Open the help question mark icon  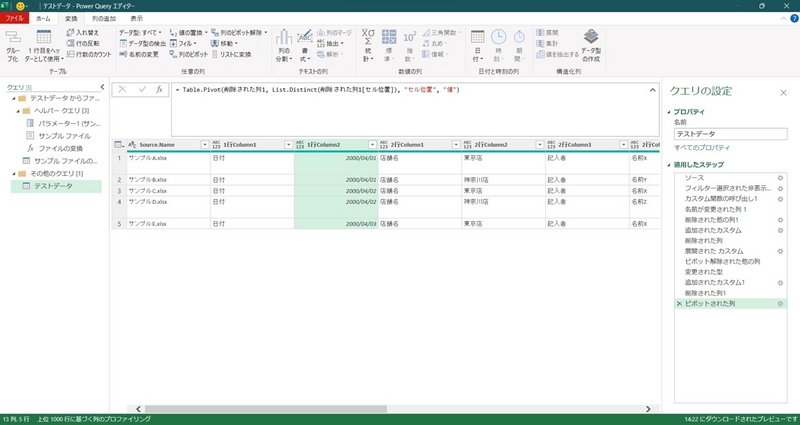(794, 18)
